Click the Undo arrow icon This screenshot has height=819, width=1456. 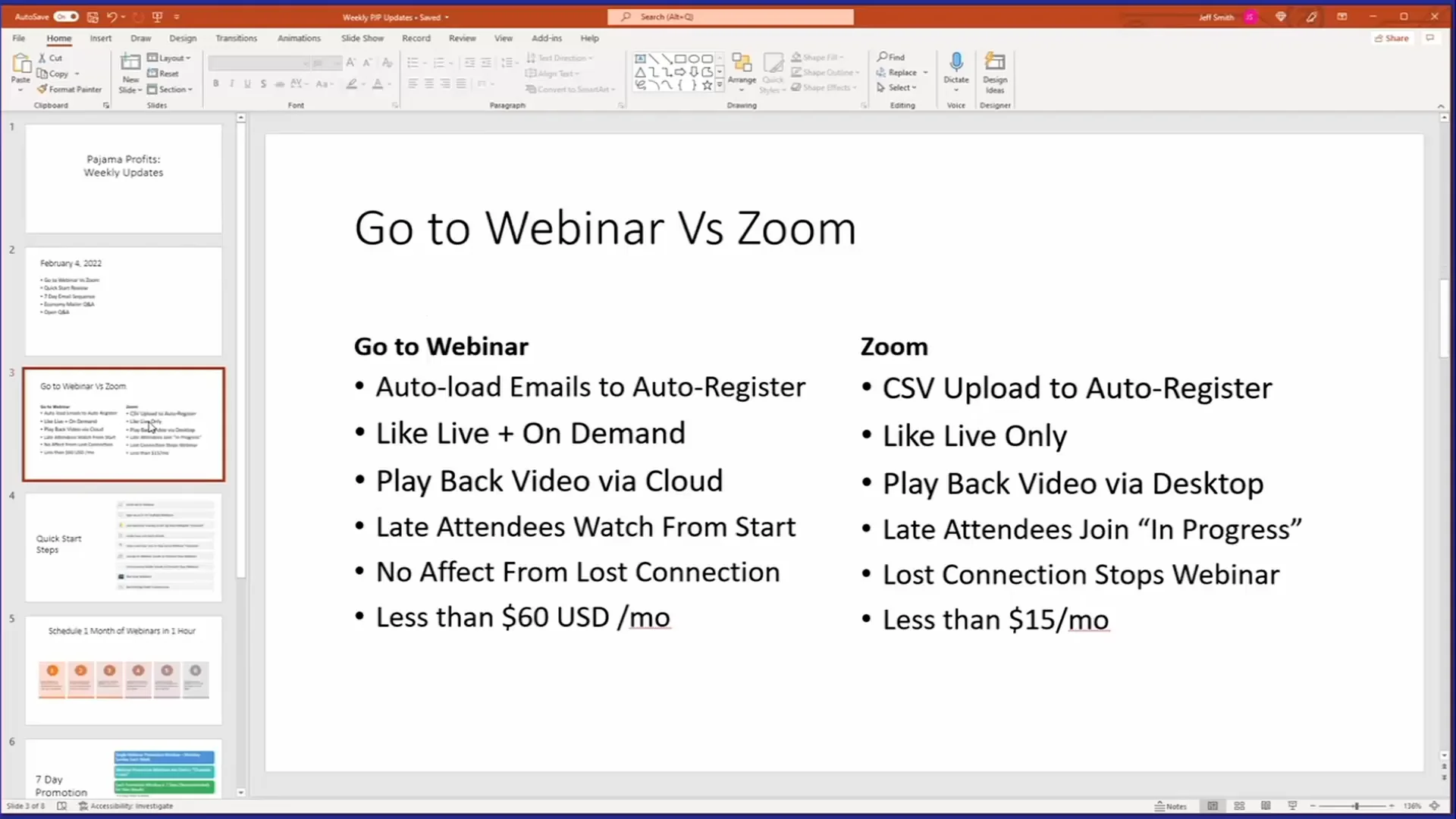coord(112,17)
